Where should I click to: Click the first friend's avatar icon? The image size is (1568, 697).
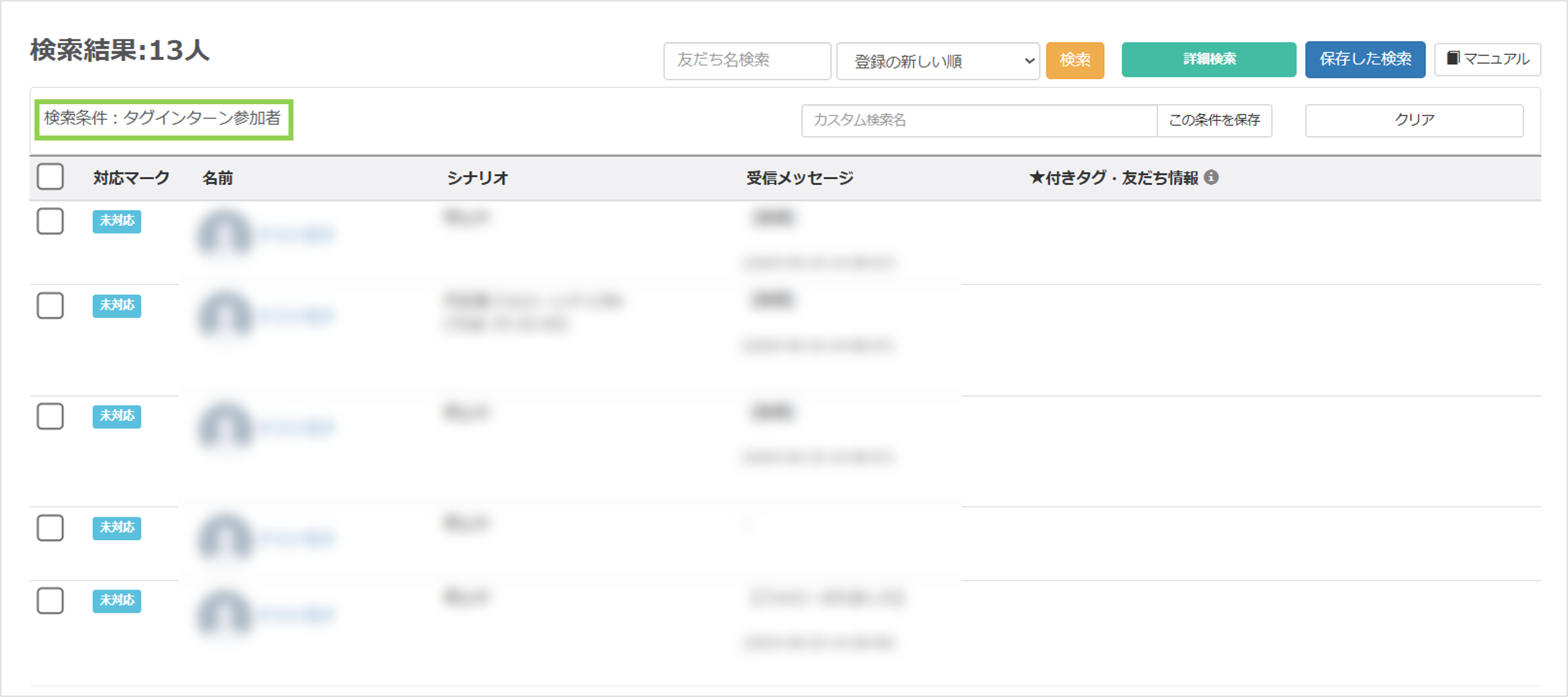tap(222, 234)
